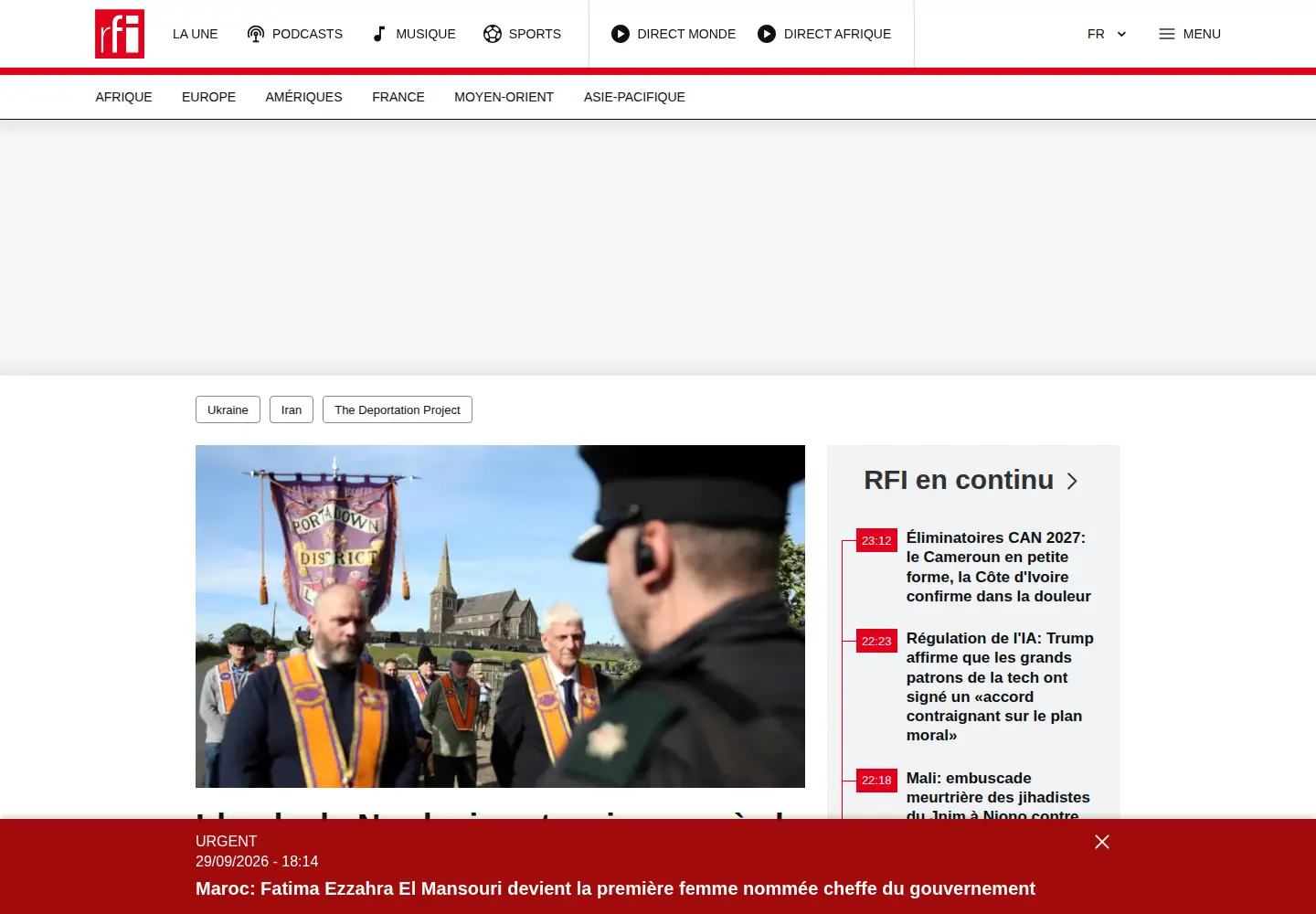Read the CAN 2027 qualifiers story
This screenshot has height=914, width=1316.
[x=999, y=567]
